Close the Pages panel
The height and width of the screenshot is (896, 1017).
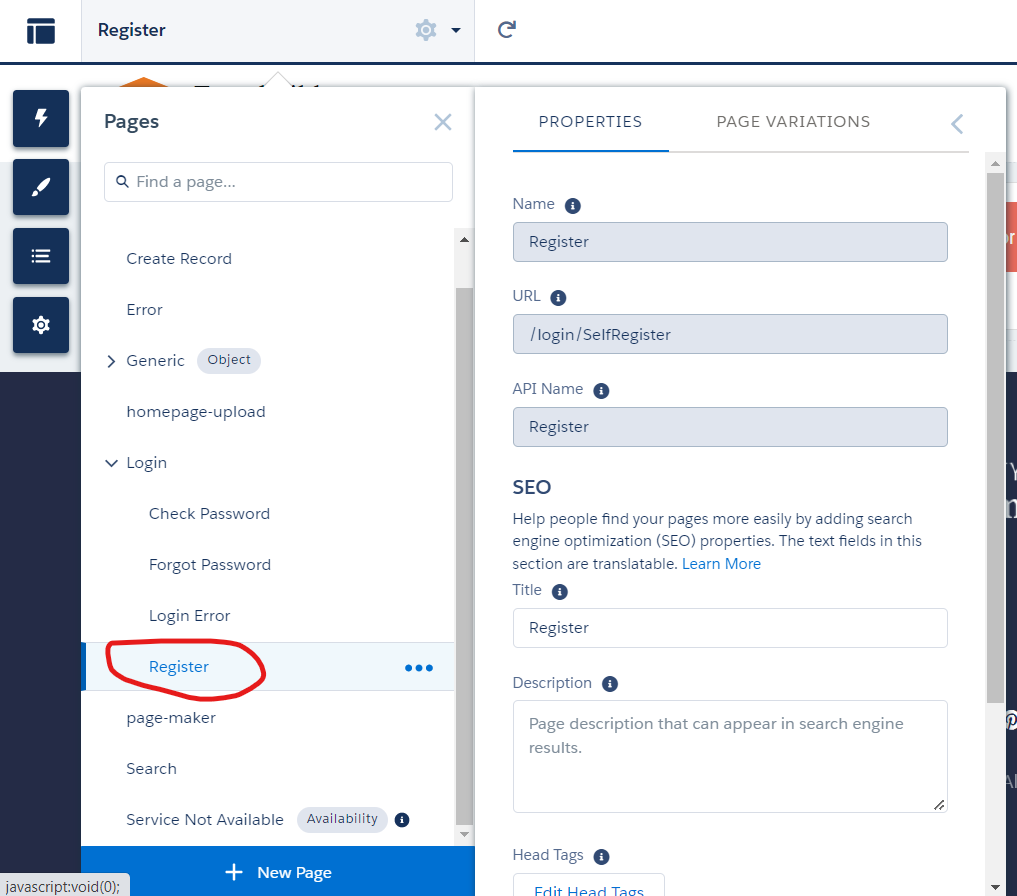(x=443, y=122)
